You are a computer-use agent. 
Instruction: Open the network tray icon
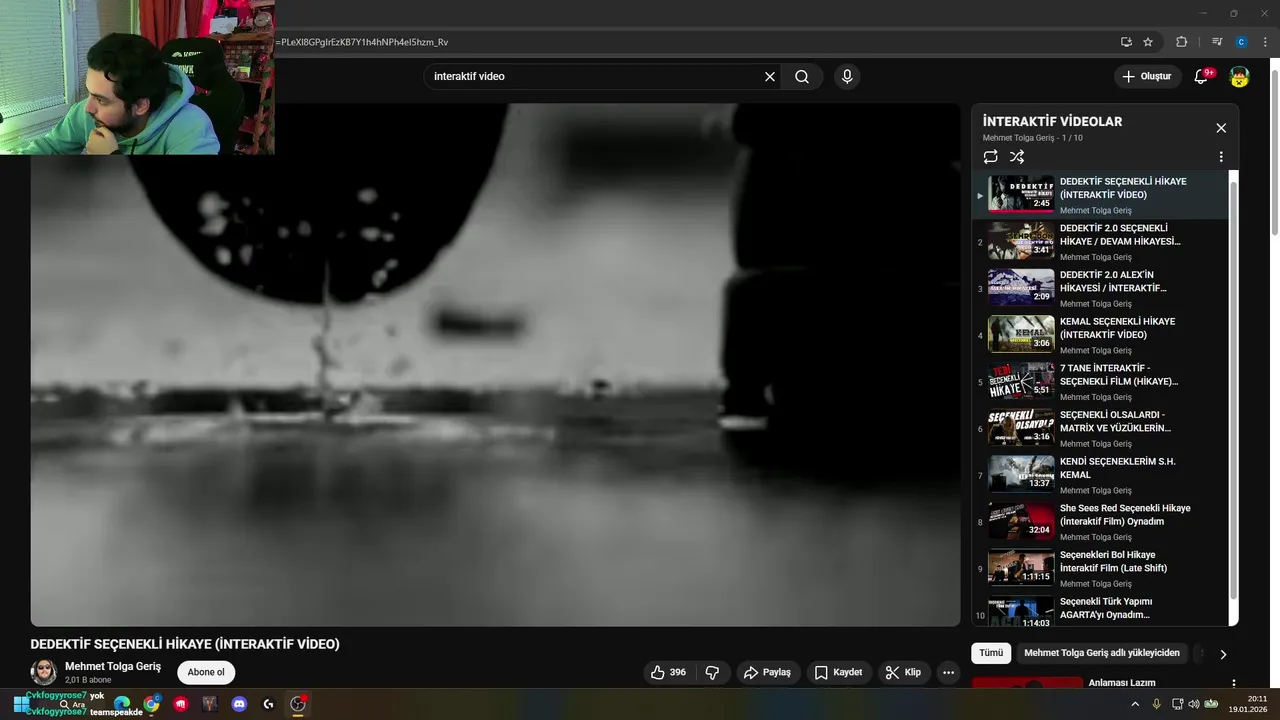pyautogui.click(x=1177, y=704)
